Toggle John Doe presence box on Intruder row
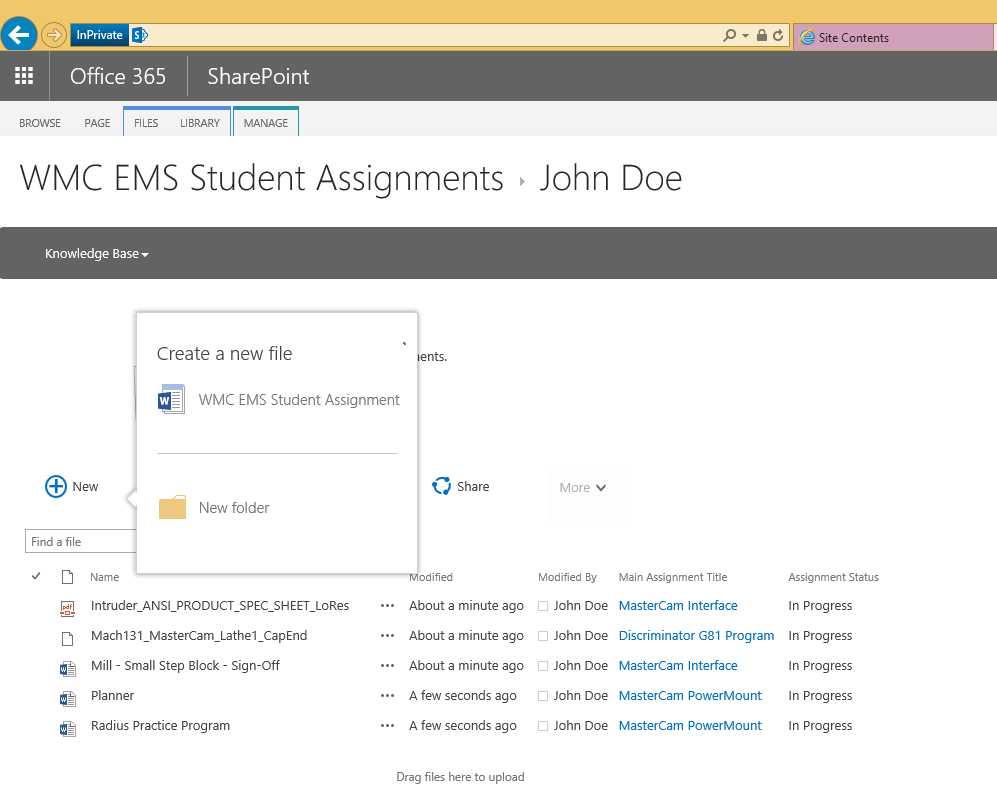Image resolution: width=997 pixels, height=801 pixels. point(543,606)
